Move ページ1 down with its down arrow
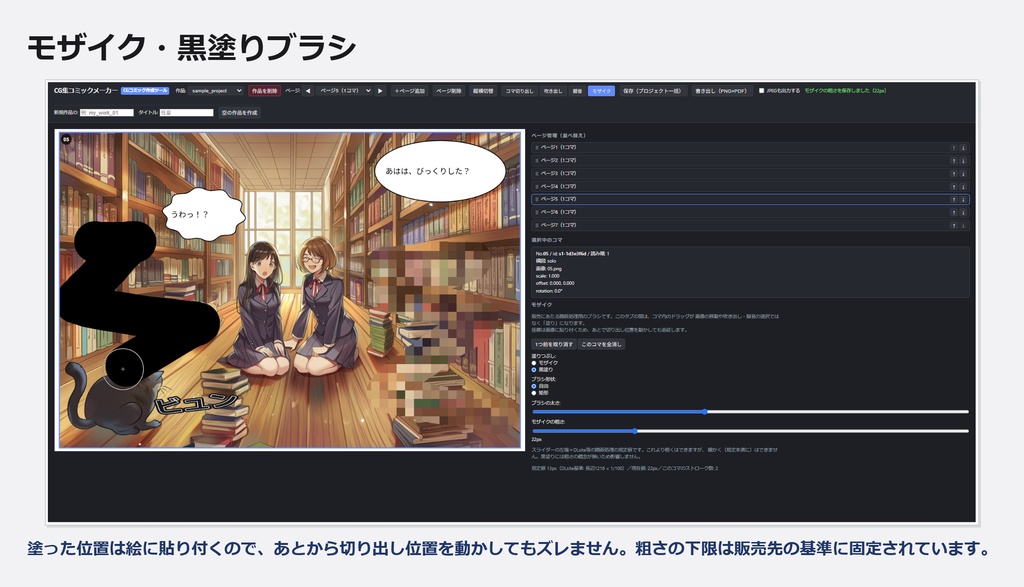 coord(963,148)
